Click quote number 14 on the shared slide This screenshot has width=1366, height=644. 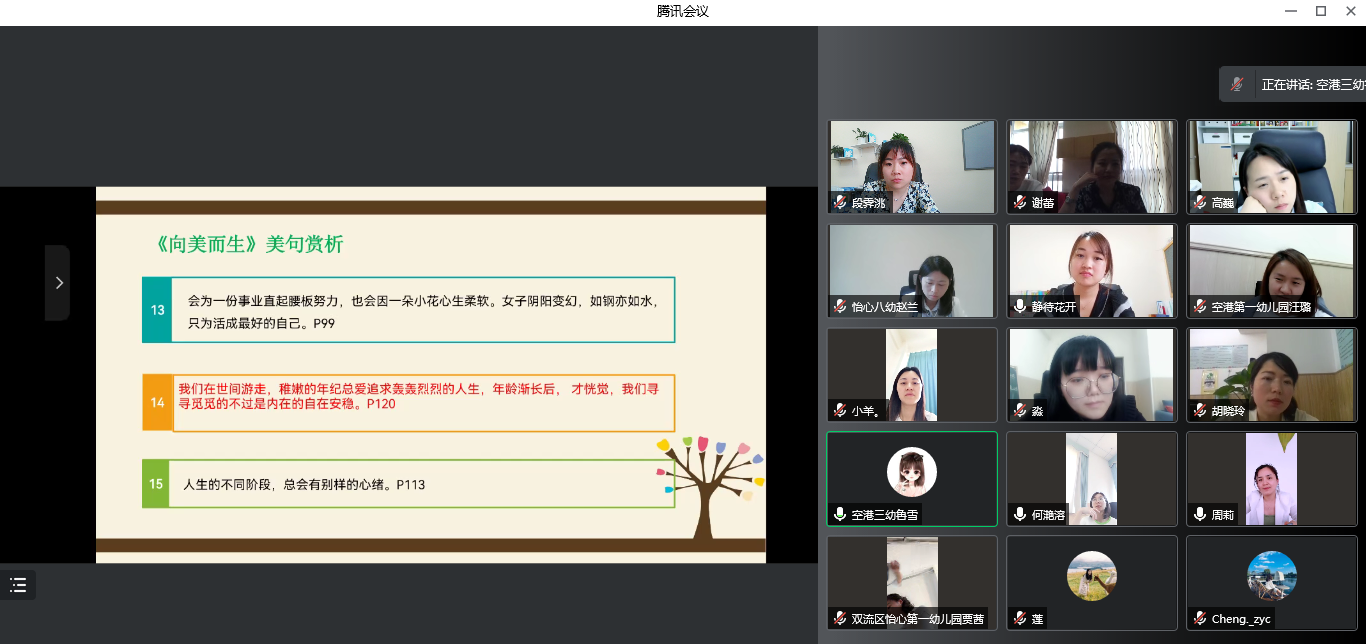[x=157, y=403]
